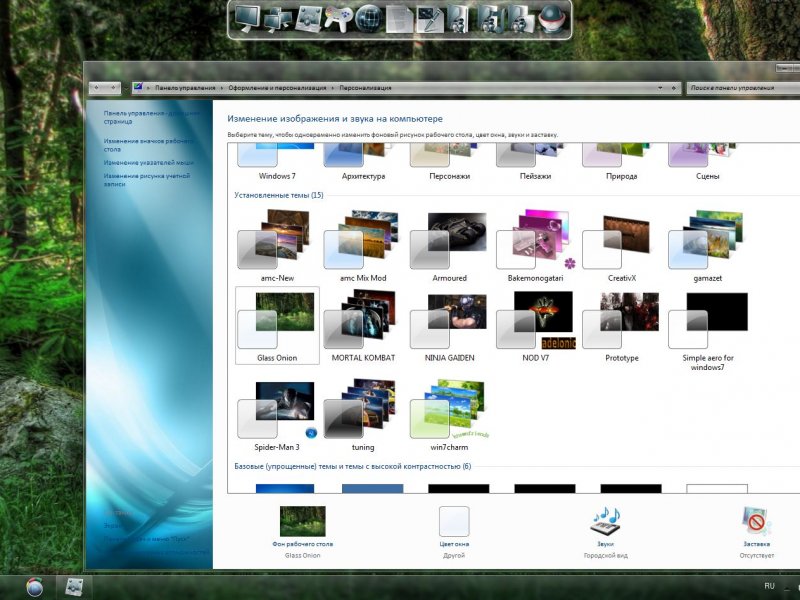
Task: Expand the address bar history dropdown
Action: (660, 88)
